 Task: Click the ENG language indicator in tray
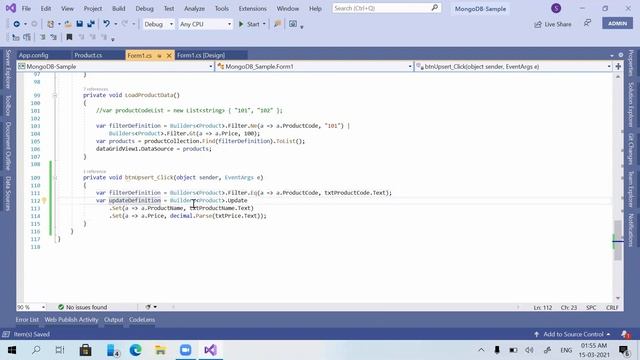tap(566, 350)
